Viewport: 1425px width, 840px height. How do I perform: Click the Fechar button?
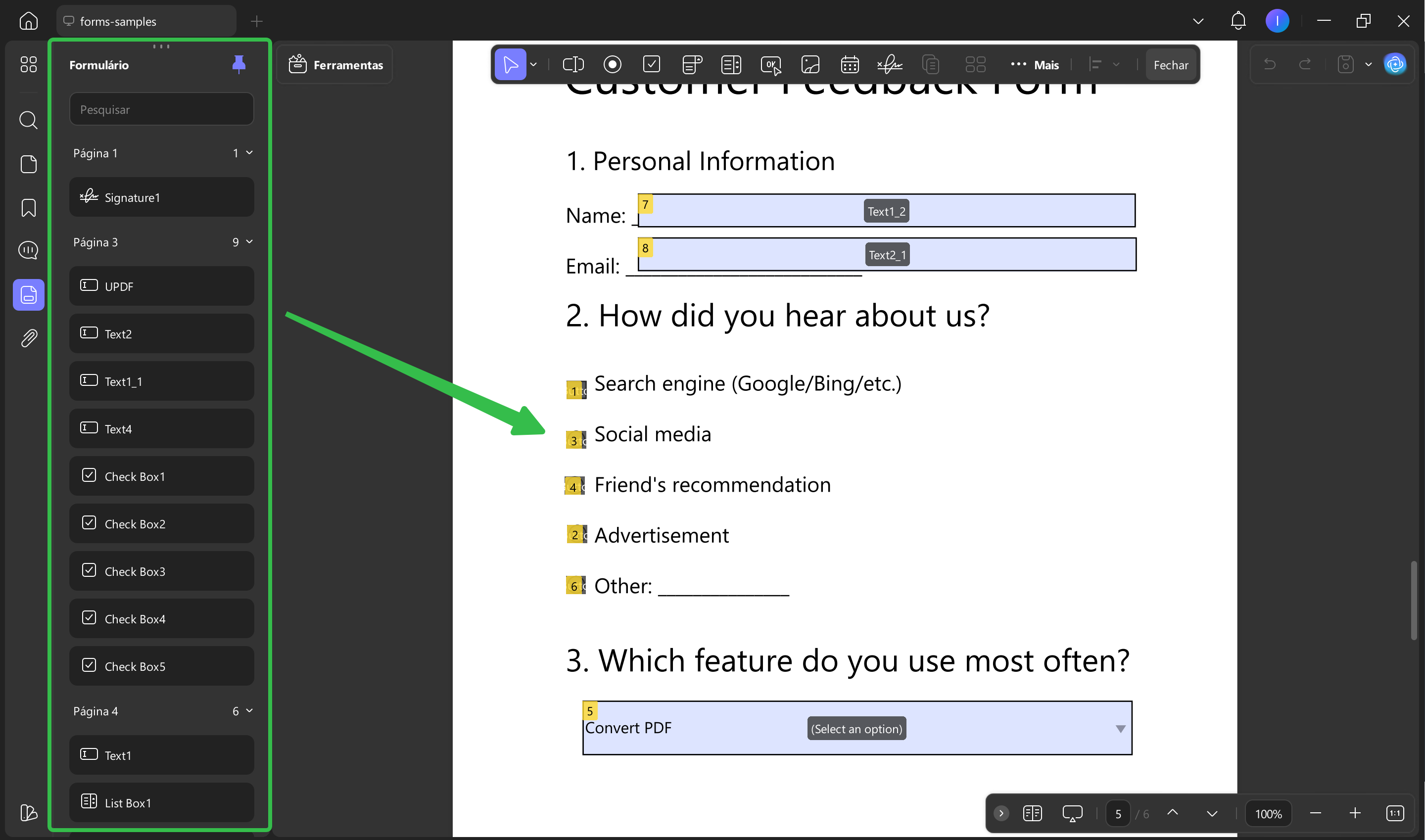pyautogui.click(x=1170, y=64)
